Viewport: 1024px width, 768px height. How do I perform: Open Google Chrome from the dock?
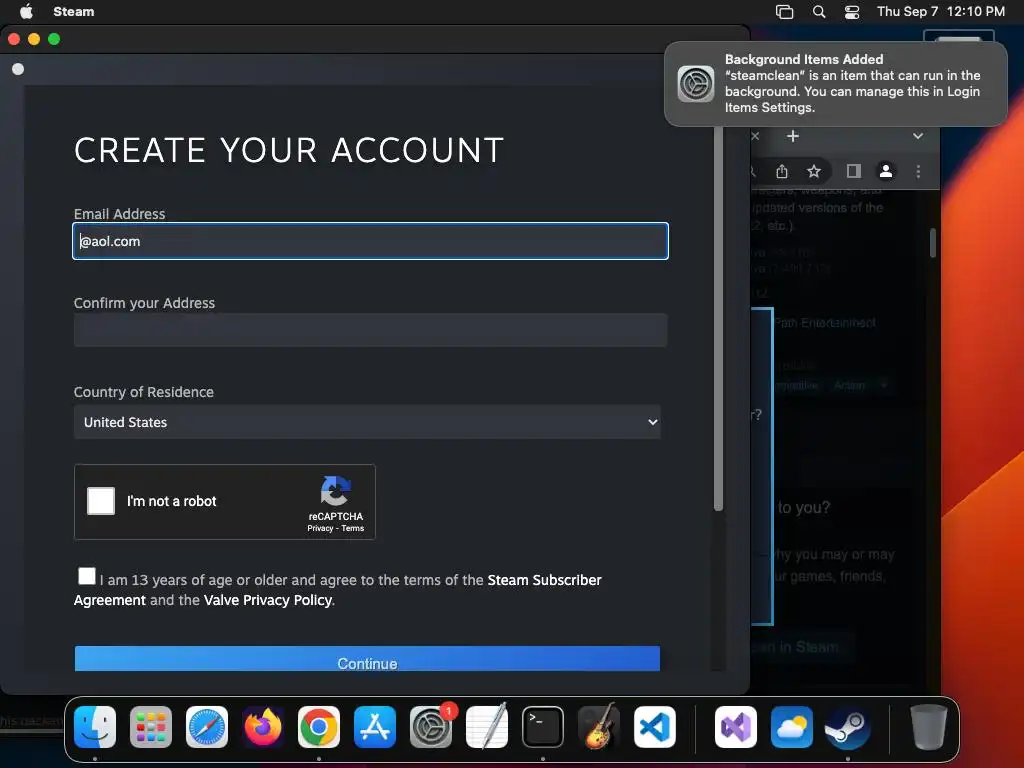[319, 727]
